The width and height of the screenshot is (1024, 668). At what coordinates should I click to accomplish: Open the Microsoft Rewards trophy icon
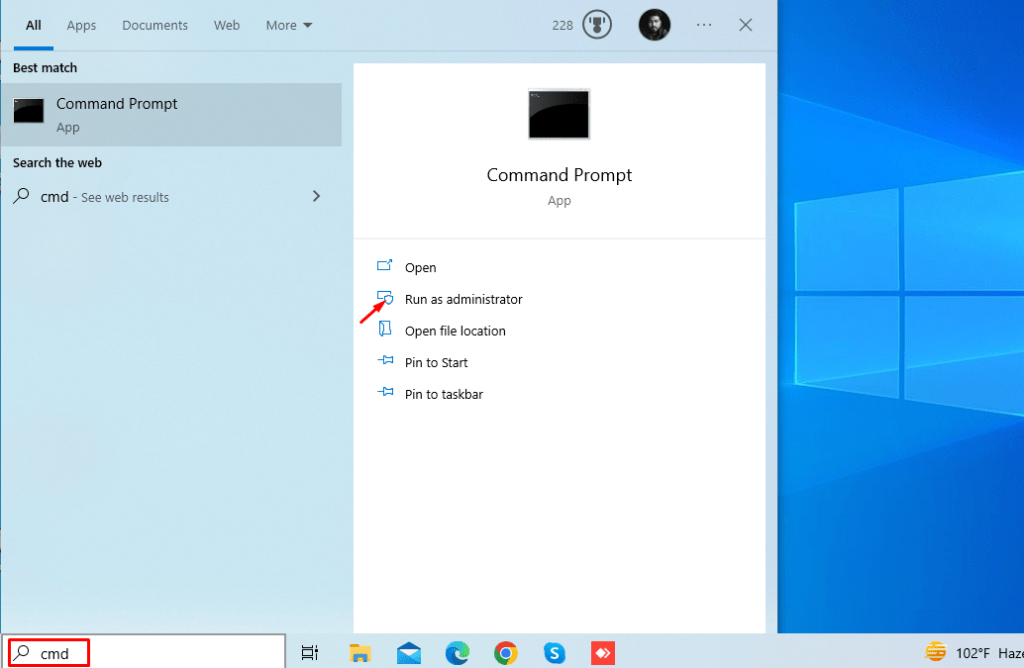596,25
